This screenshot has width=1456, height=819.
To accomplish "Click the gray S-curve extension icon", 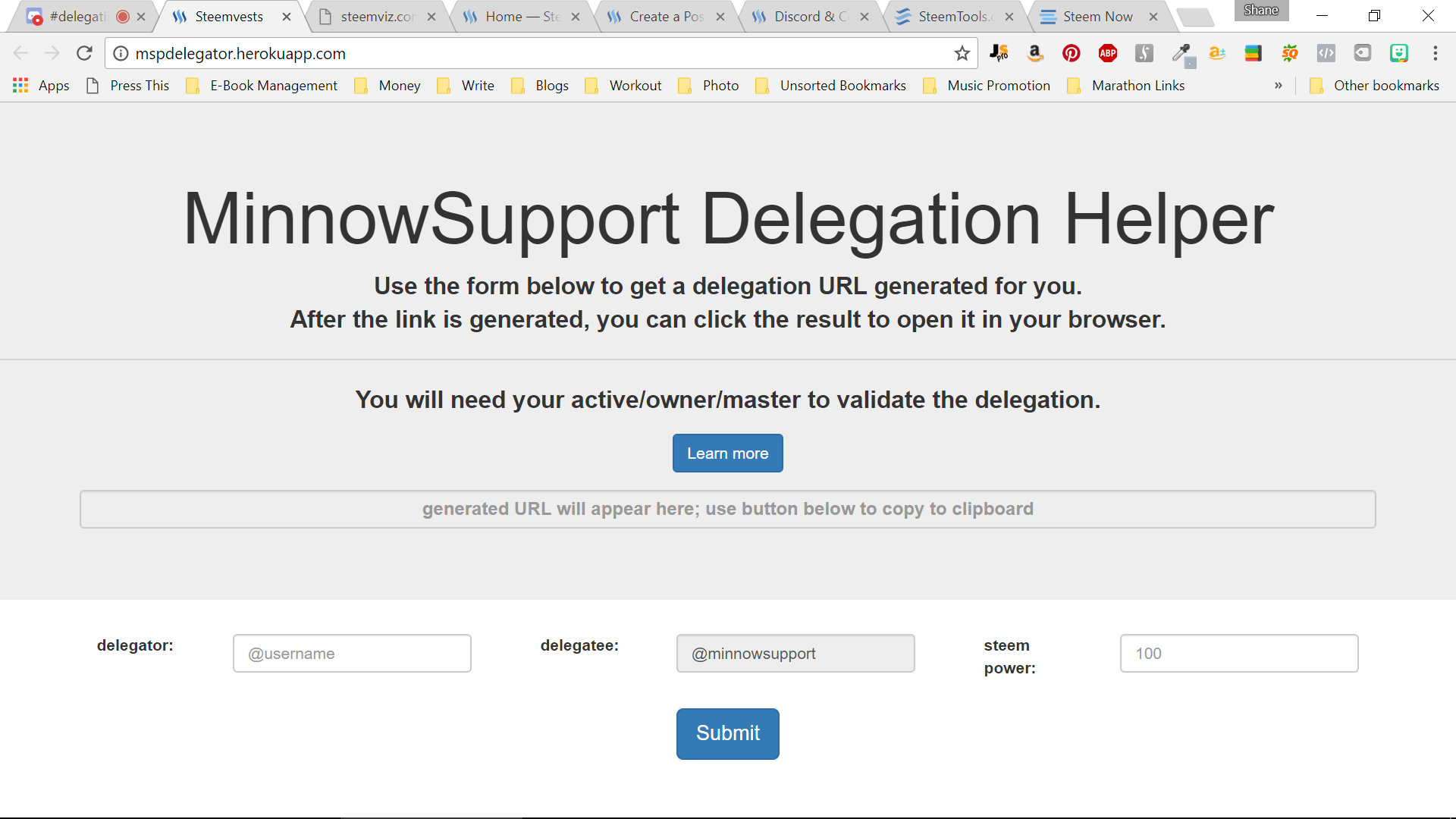I will click(1144, 53).
